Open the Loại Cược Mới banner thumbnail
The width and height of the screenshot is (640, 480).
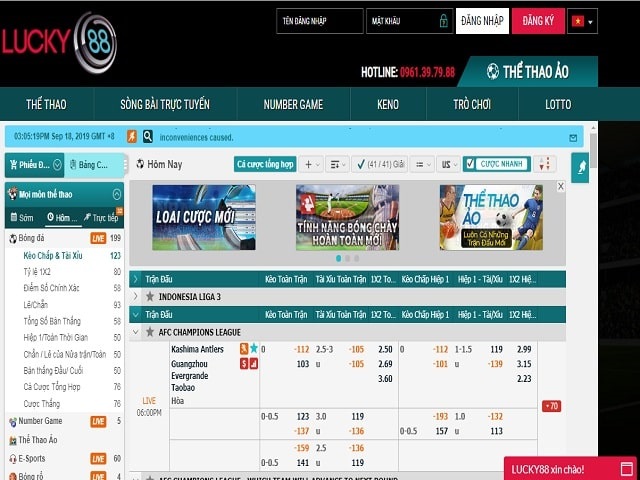tap(204, 217)
